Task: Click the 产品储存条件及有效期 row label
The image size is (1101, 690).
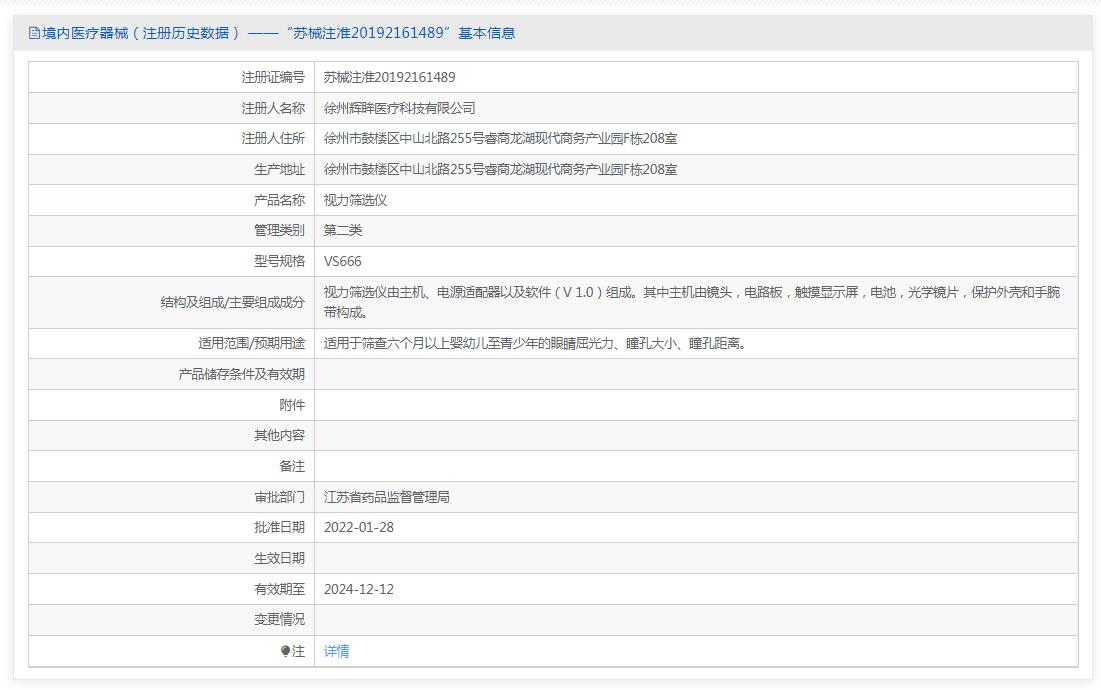Action: [241, 374]
